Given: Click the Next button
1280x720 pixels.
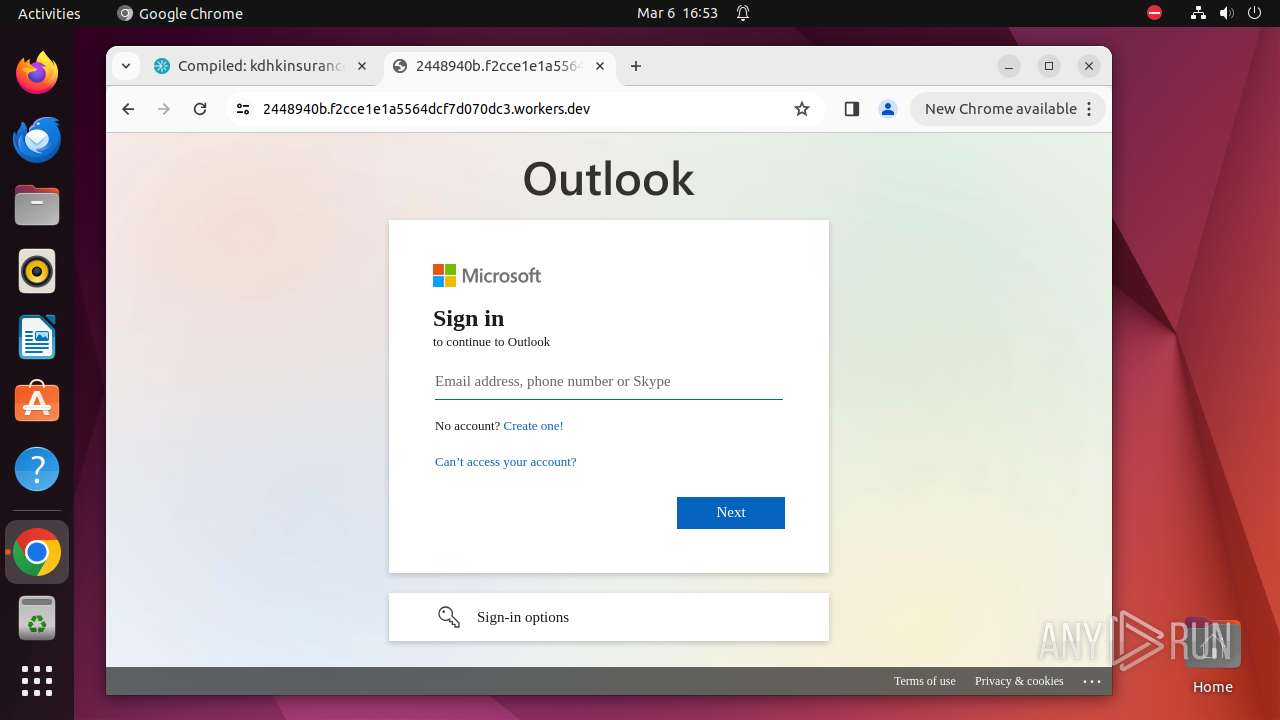Looking at the screenshot, I should pos(731,512).
